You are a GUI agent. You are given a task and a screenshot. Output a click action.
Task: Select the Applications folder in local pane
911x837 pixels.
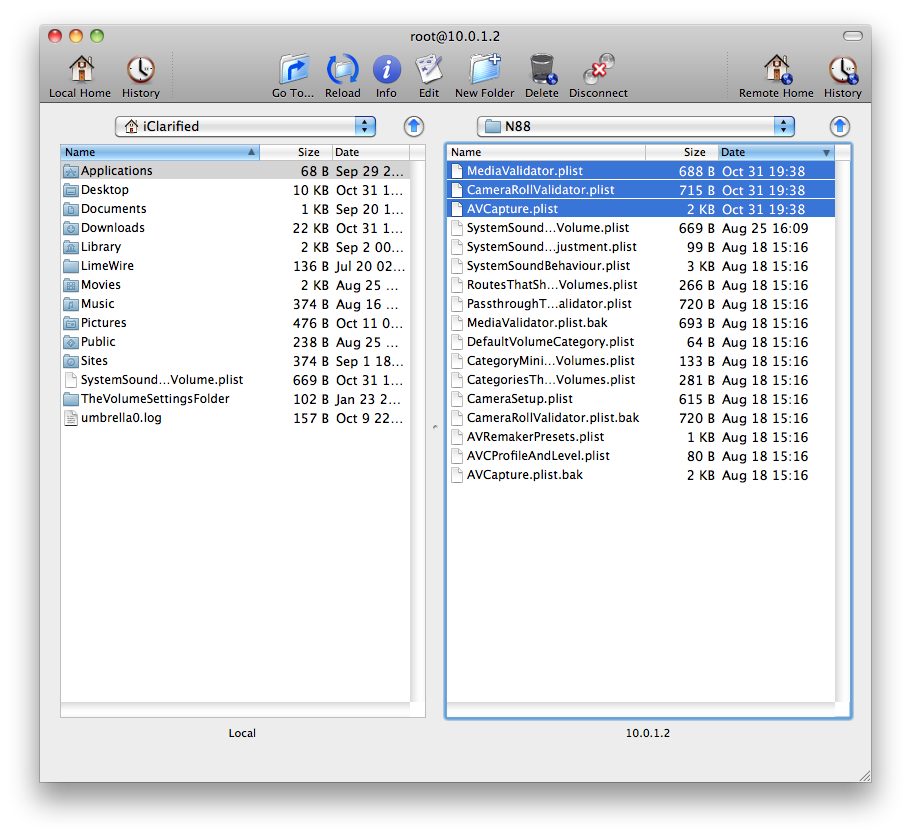pos(116,171)
